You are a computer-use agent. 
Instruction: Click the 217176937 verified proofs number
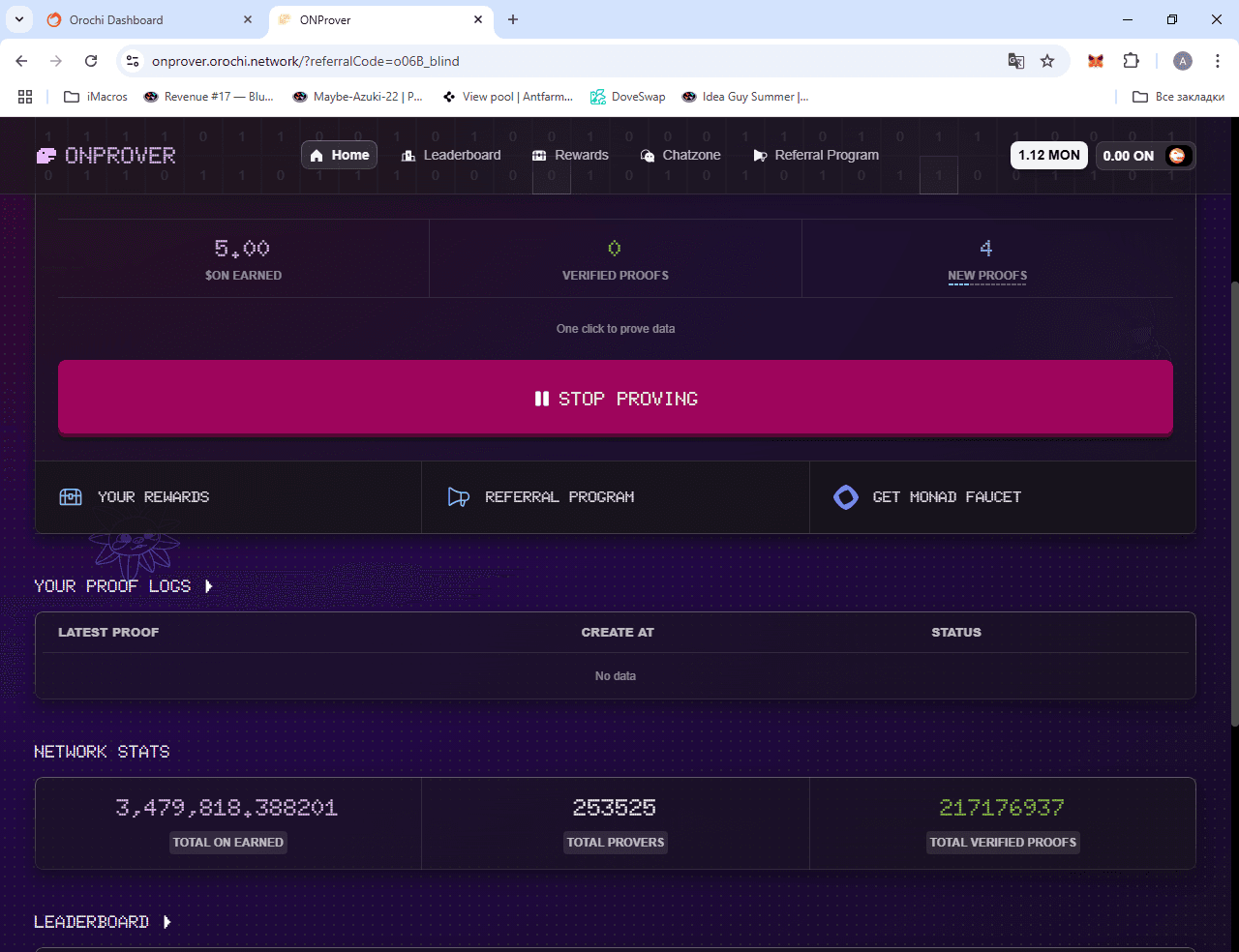pyautogui.click(x=1002, y=808)
